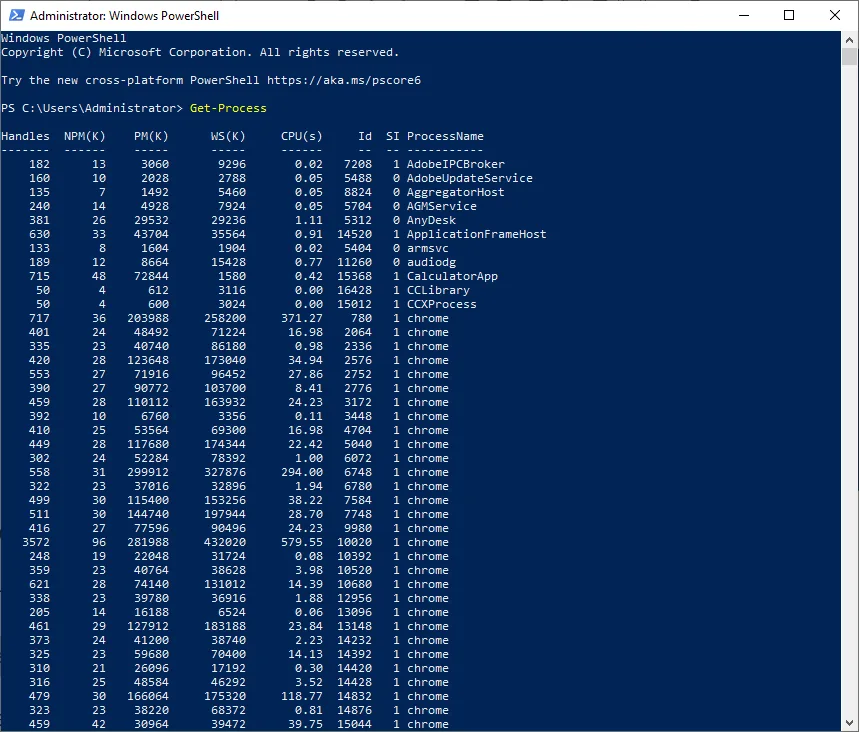This screenshot has width=859, height=732.
Task: Click the CPU(s) column header
Action: (x=301, y=136)
